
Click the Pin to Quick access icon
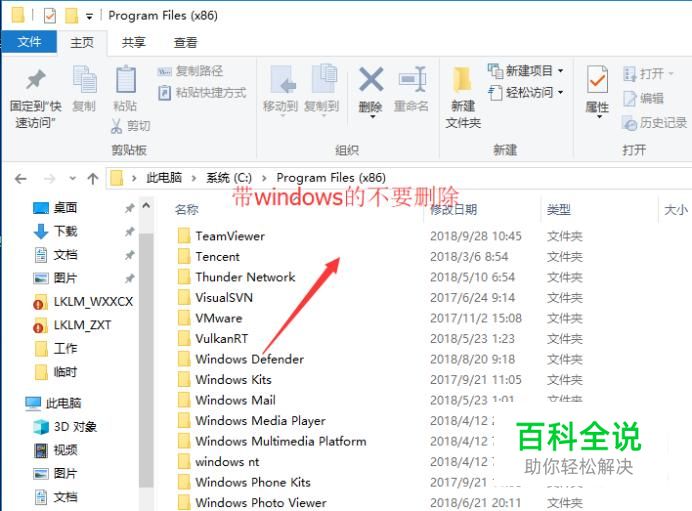tap(36, 79)
